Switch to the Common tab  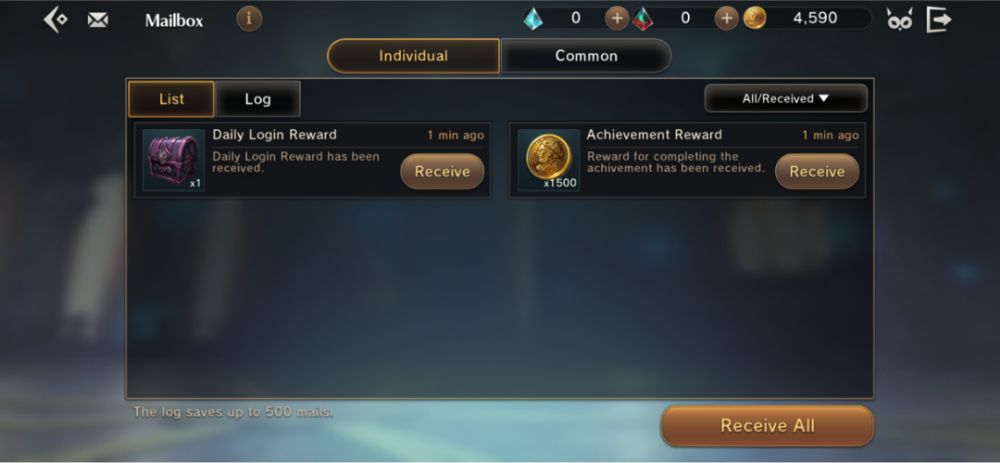pos(586,56)
